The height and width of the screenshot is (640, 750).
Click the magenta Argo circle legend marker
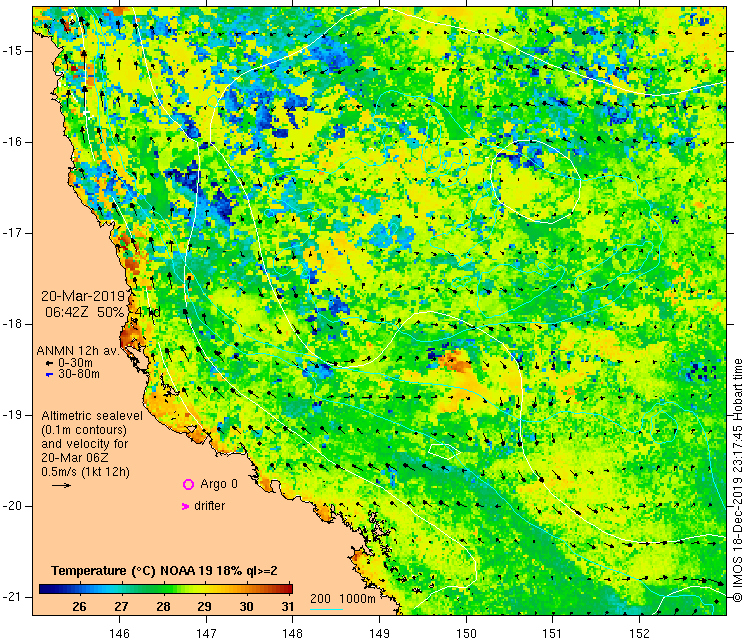[188, 485]
